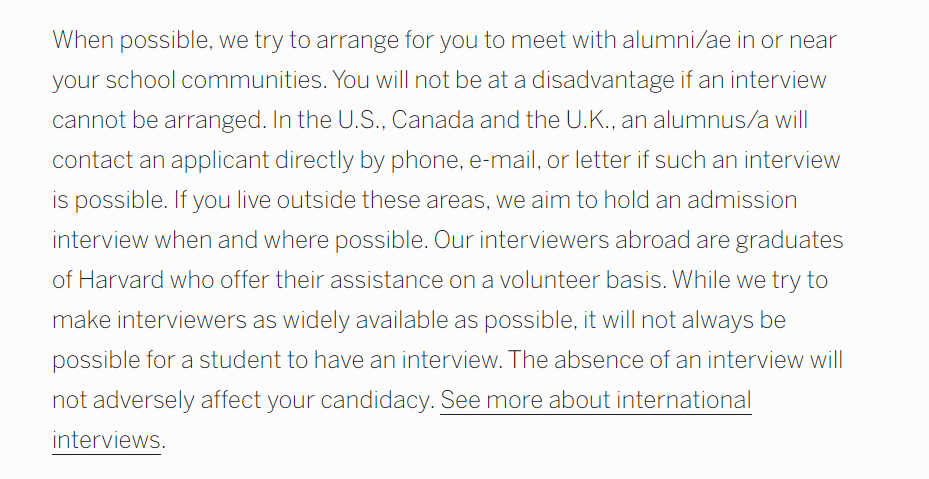Click on the word 'phone,'
The image size is (929, 479).
coord(427,161)
